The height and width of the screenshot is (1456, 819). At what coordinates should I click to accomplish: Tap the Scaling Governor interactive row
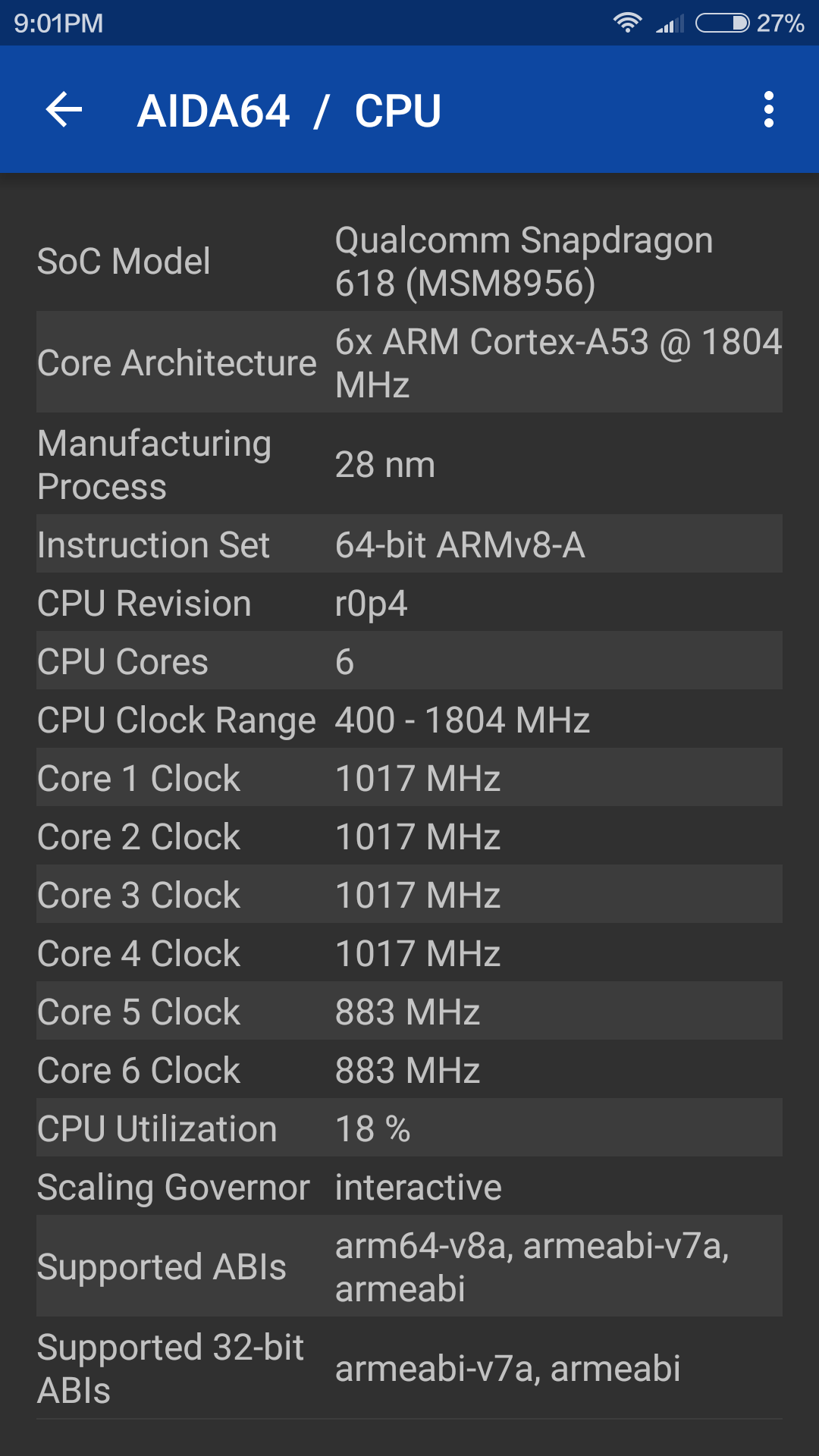[409, 1186]
